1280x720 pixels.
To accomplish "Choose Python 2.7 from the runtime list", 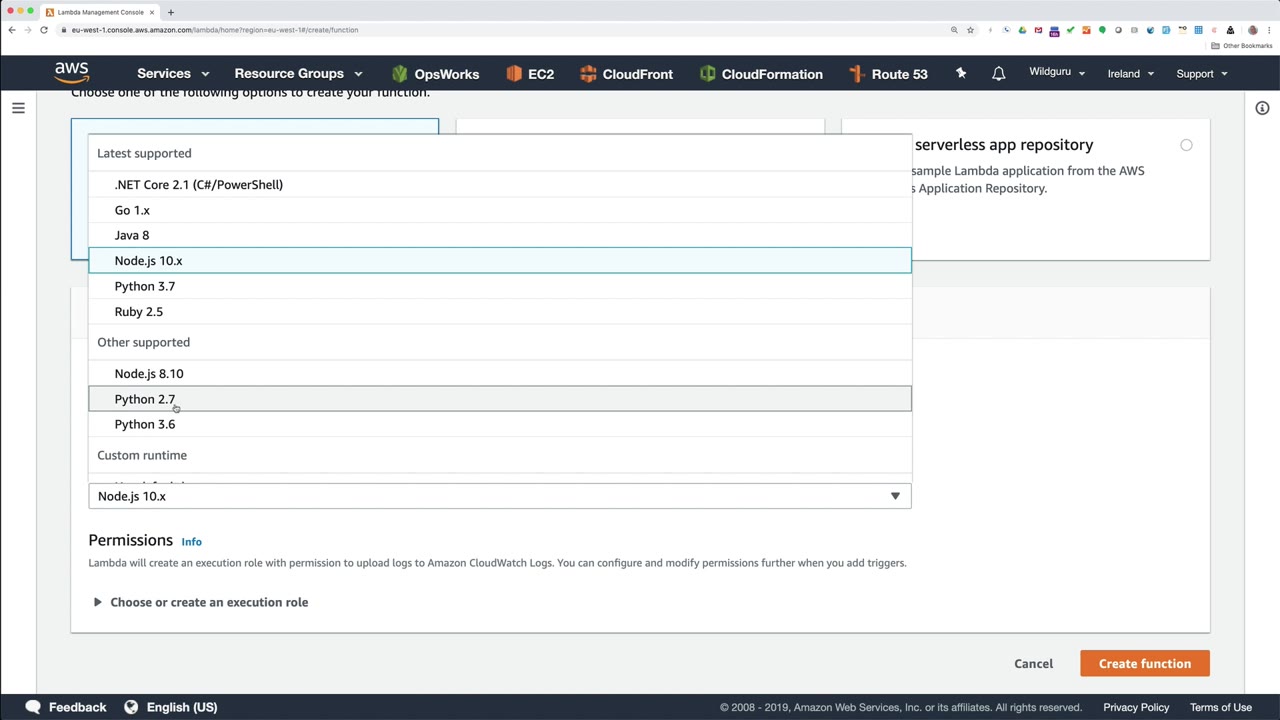I will pos(500,399).
